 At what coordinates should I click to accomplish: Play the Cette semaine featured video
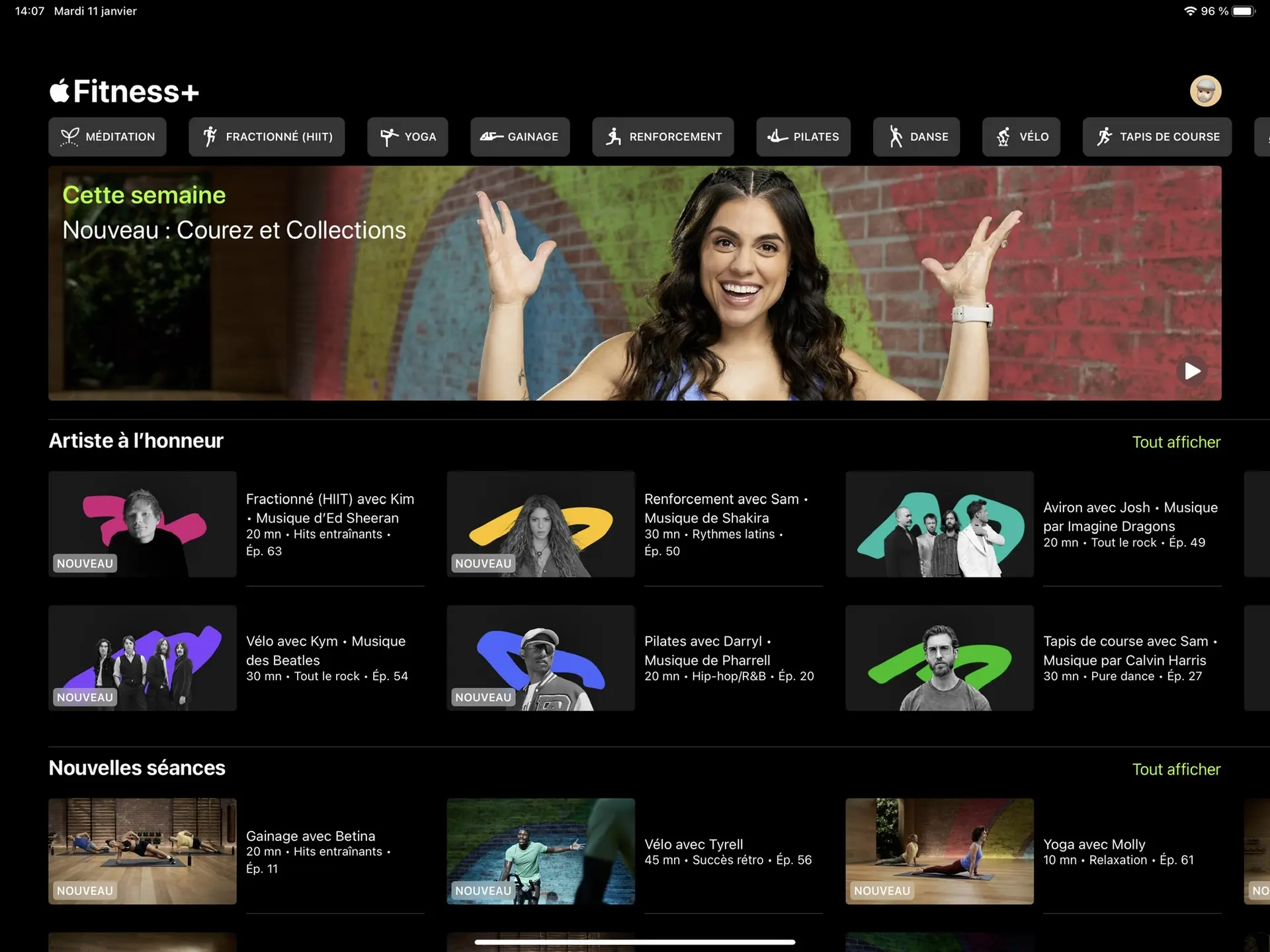[x=1192, y=371]
